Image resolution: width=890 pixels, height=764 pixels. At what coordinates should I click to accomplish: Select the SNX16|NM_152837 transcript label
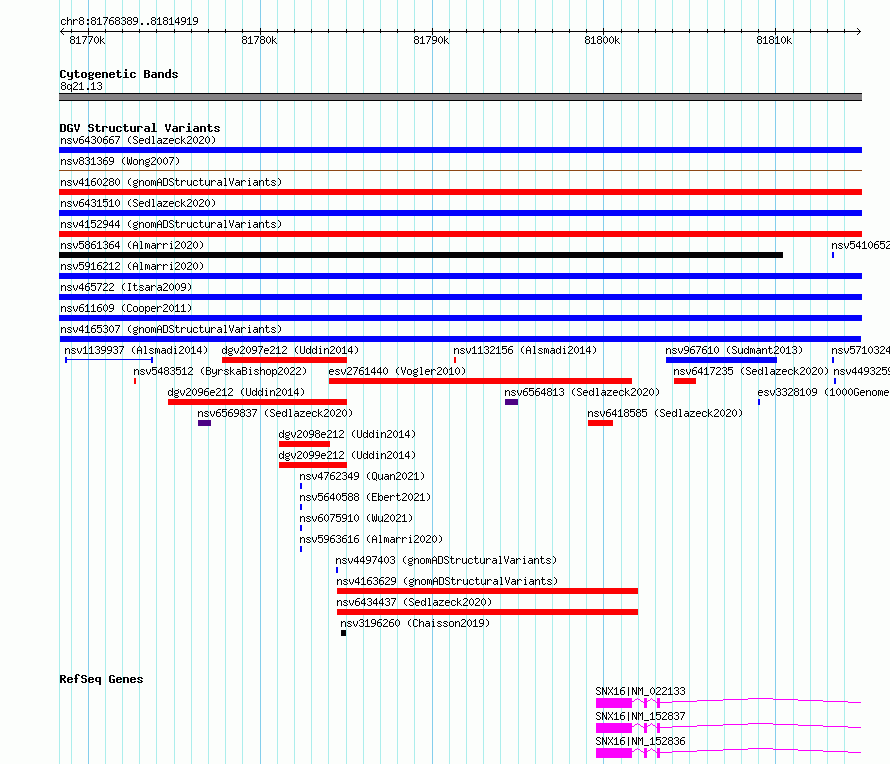640,716
